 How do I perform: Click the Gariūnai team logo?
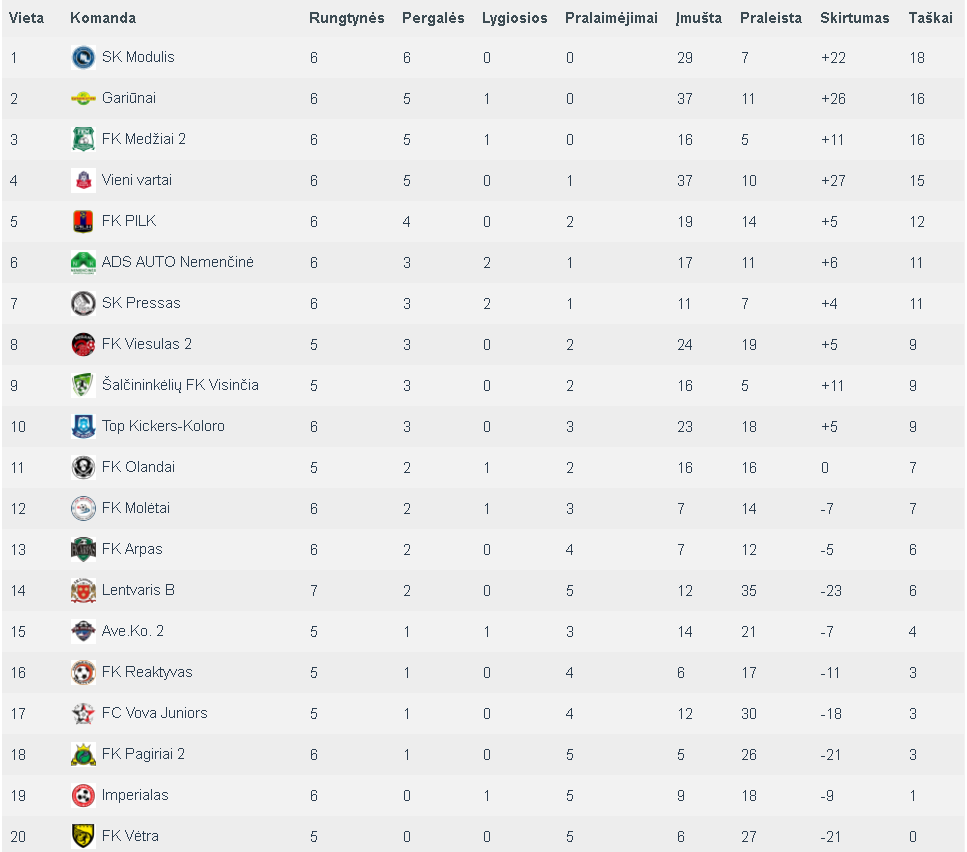point(83,98)
